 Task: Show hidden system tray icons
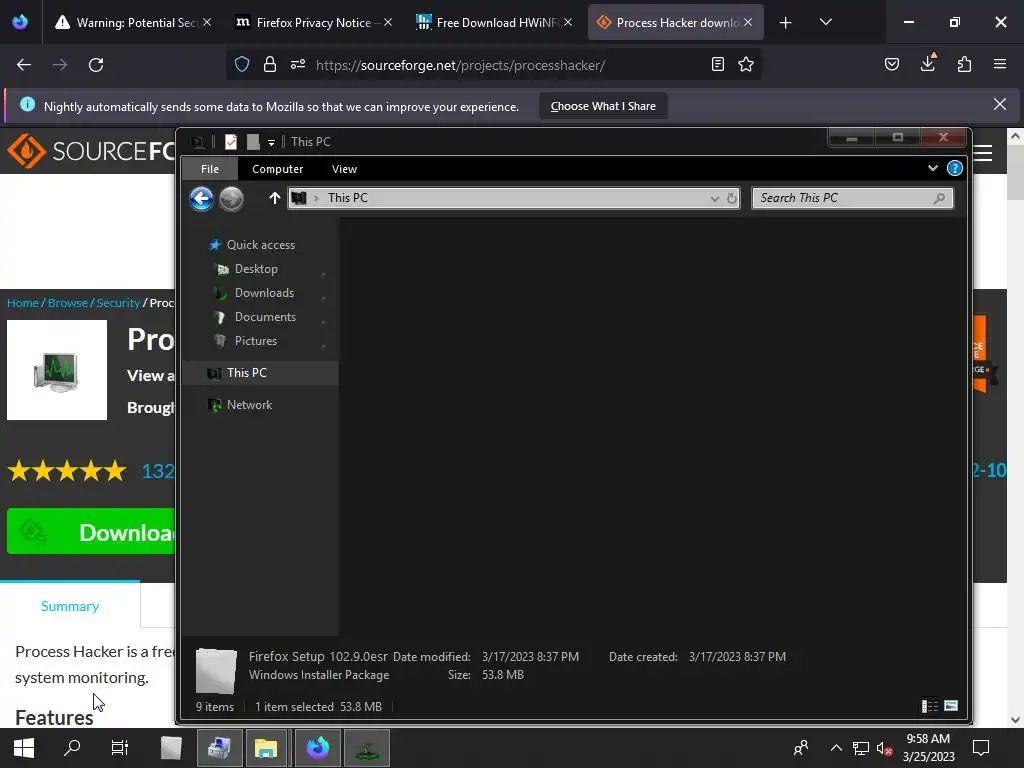click(x=836, y=748)
